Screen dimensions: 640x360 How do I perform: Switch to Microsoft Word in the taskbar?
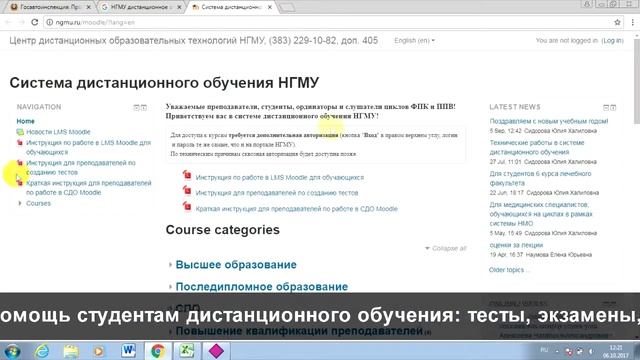click(x=129, y=351)
